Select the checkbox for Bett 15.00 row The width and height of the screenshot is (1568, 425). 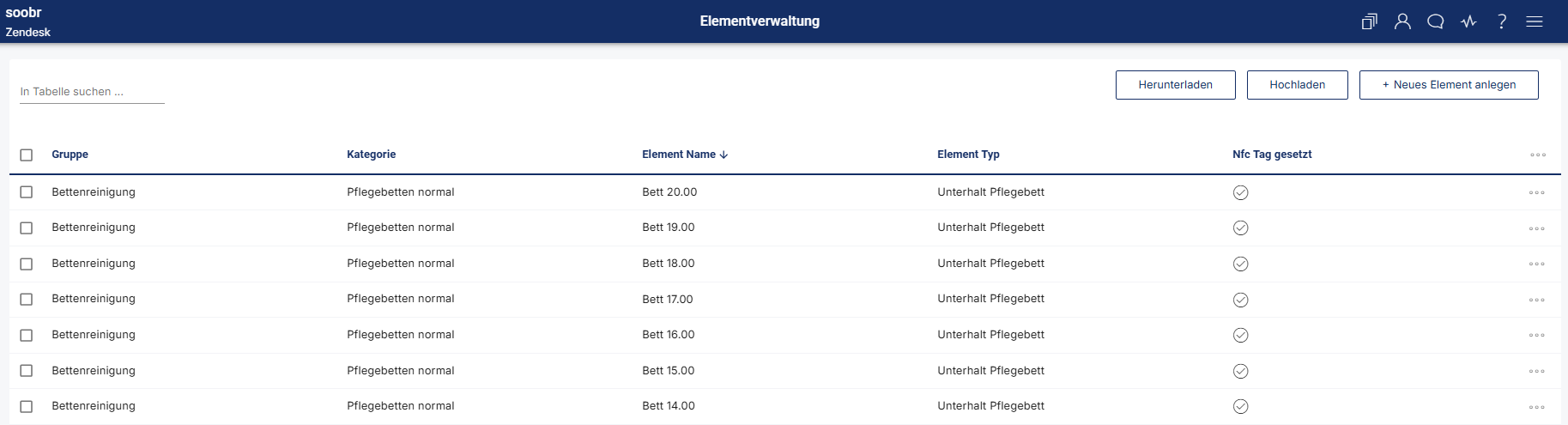click(27, 371)
